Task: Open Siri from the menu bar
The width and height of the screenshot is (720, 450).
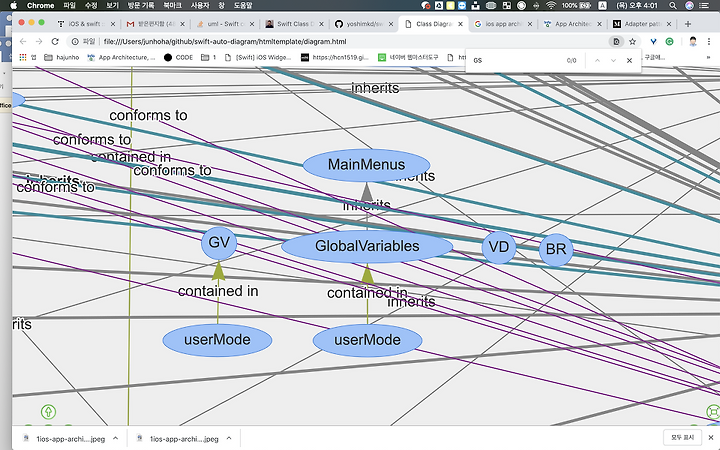Action: 689,6
